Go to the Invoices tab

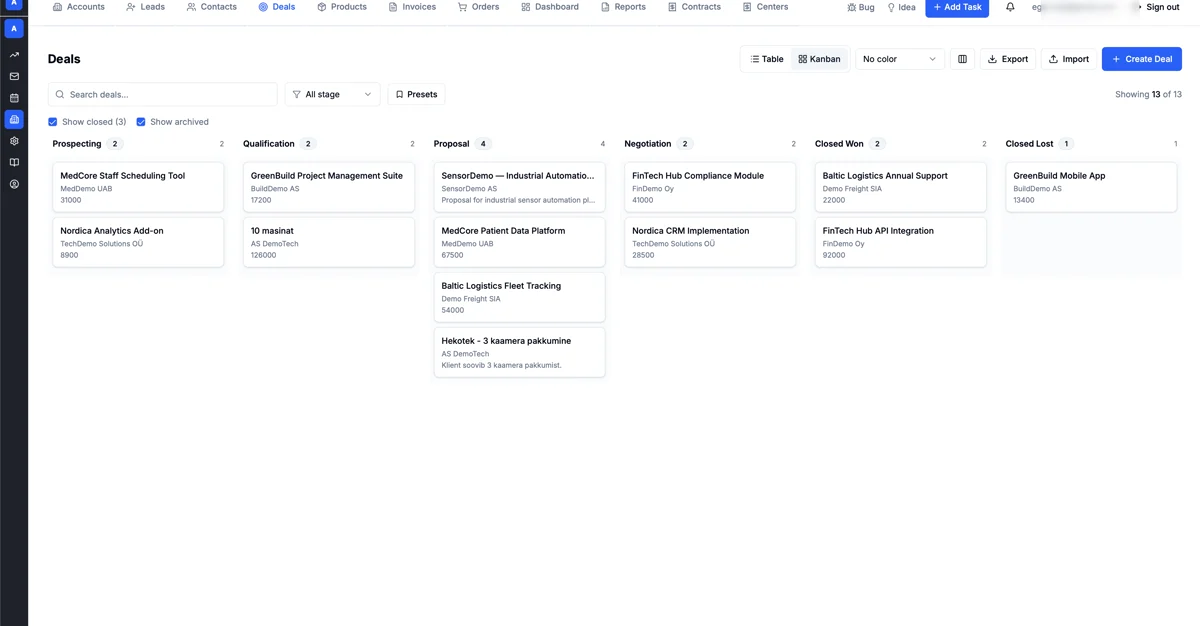[412, 7]
